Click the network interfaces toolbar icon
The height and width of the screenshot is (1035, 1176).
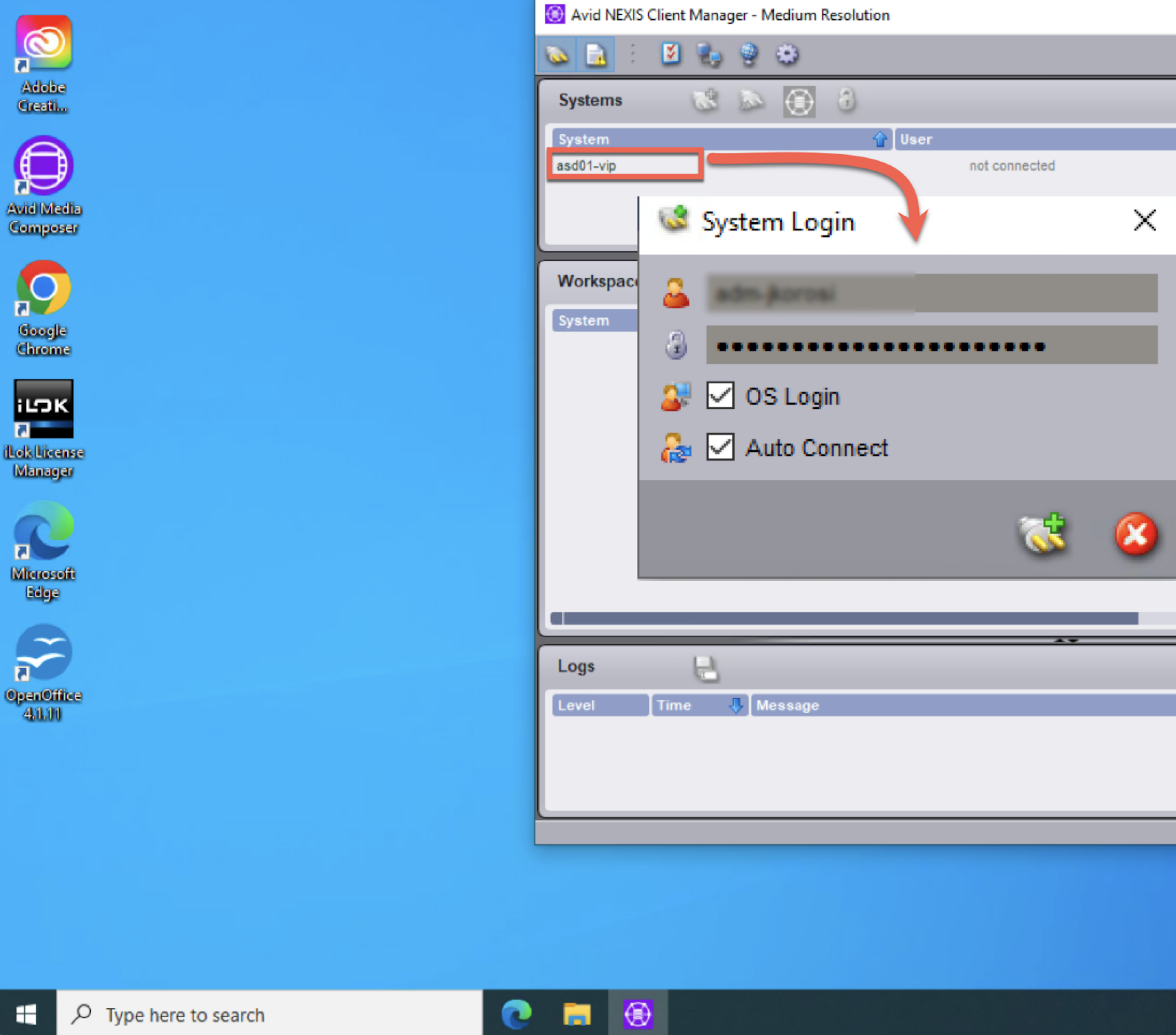click(709, 55)
